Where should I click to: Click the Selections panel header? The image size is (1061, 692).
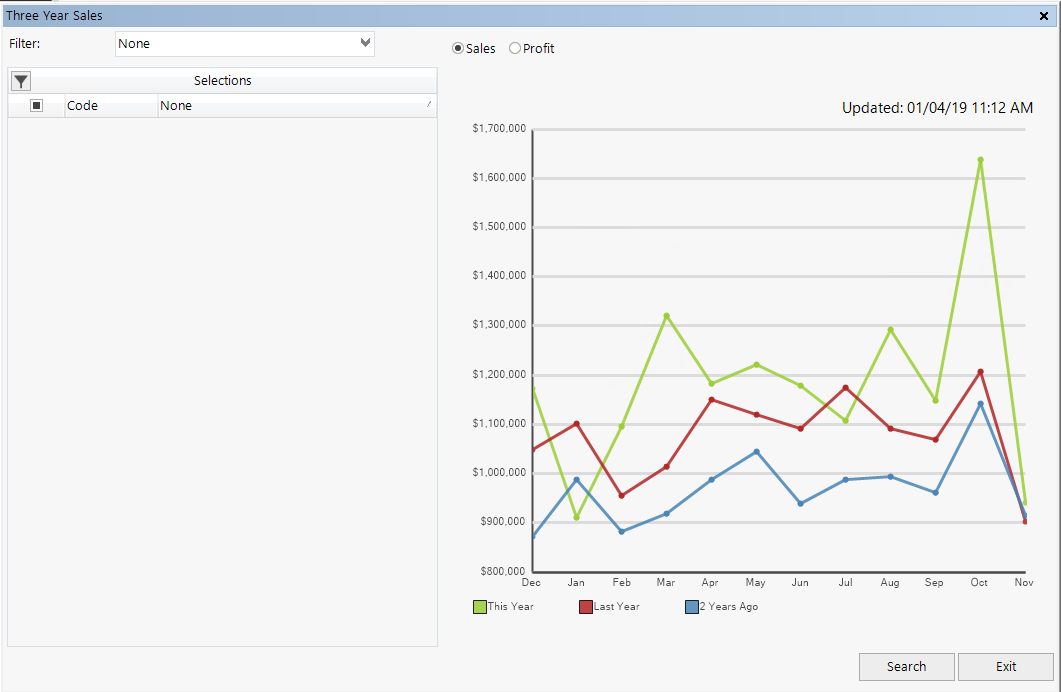(x=222, y=80)
